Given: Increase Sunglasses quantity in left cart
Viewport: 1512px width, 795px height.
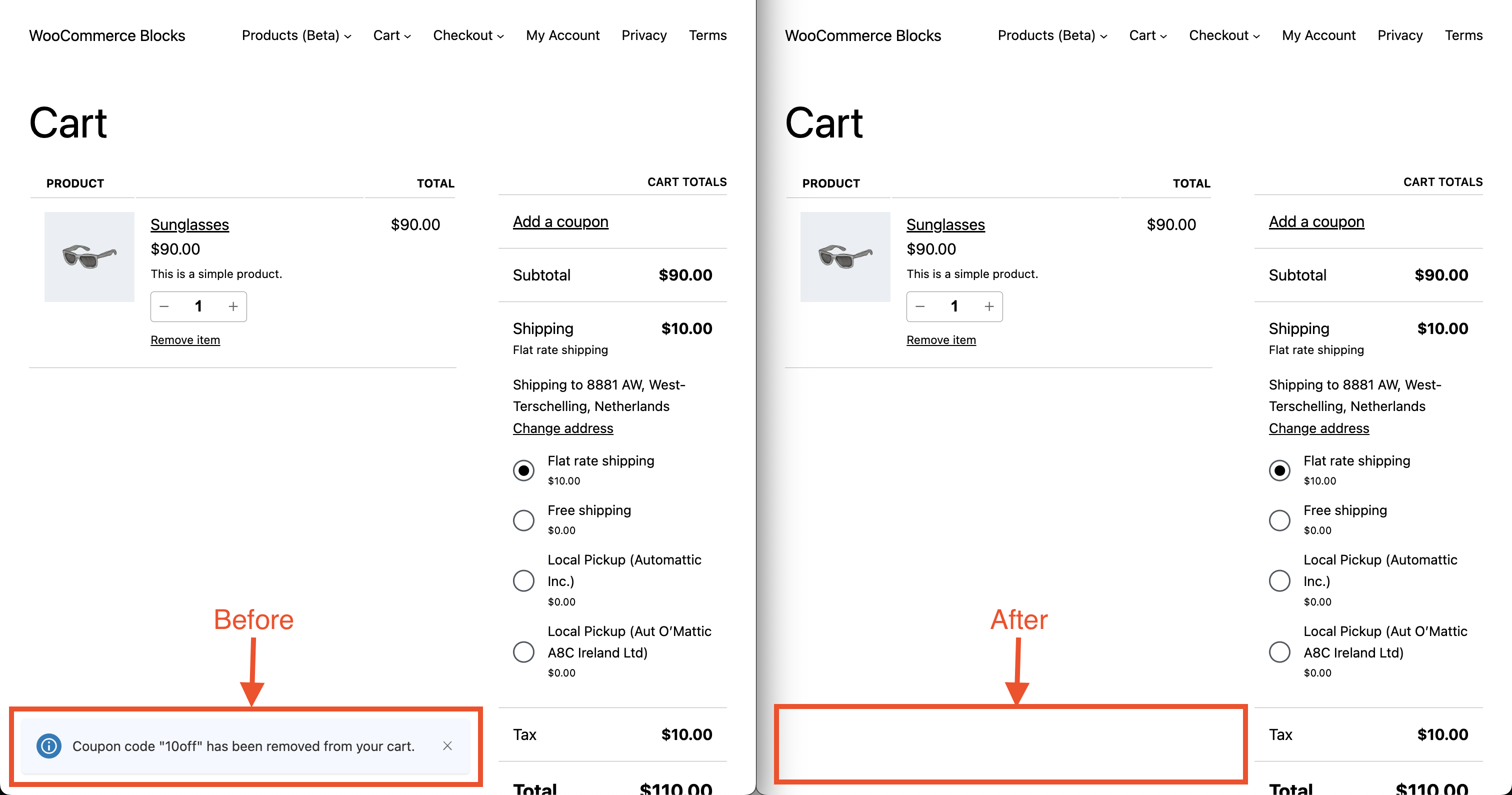Looking at the screenshot, I should (x=233, y=306).
